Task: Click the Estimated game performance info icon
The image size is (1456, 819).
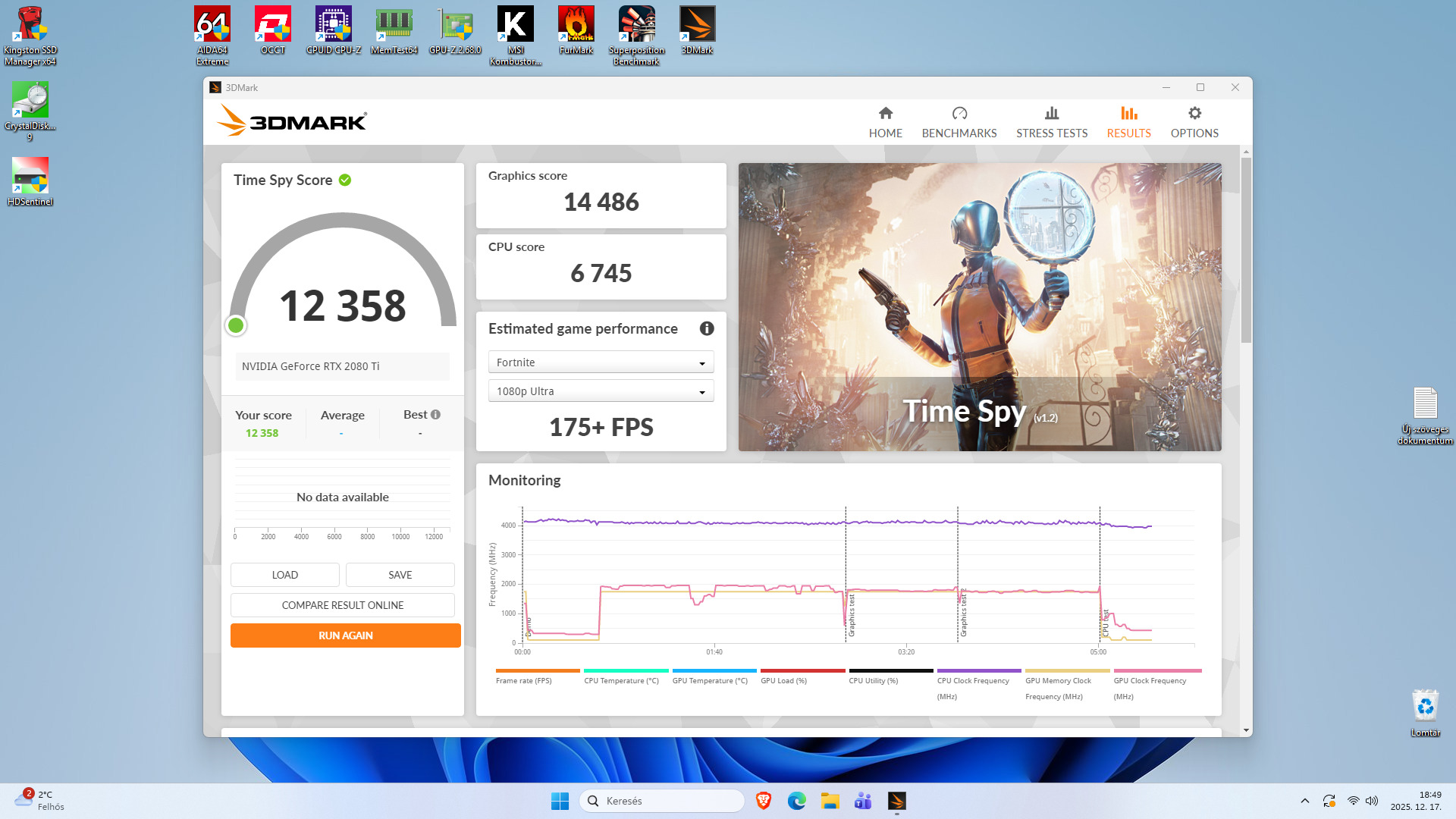Action: 706,328
